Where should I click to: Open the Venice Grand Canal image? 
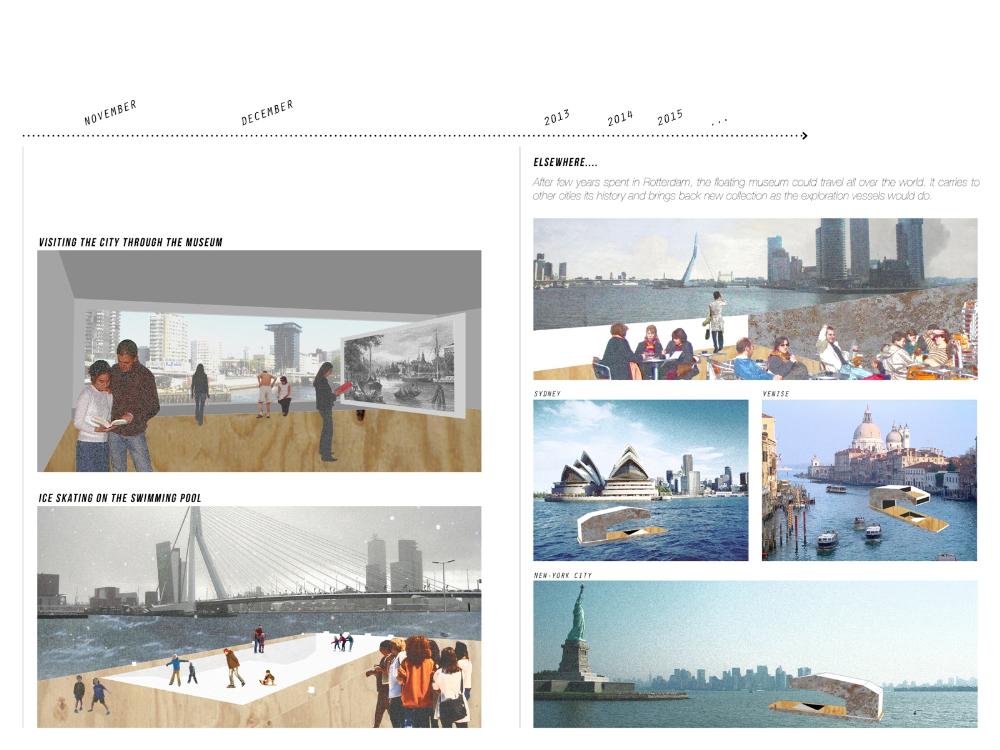[869, 480]
